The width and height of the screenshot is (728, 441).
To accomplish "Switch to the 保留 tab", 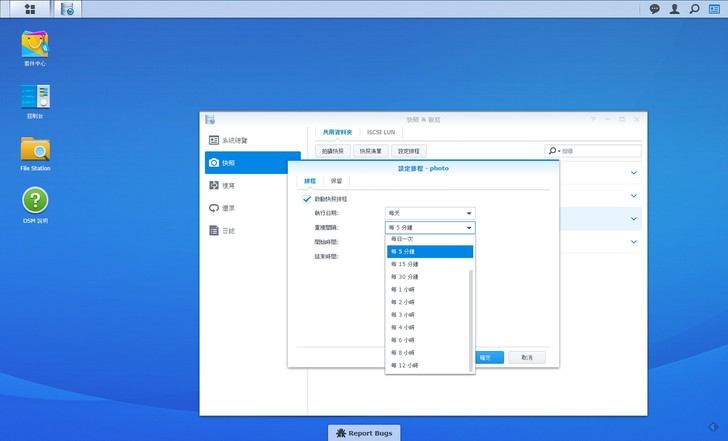I will pos(336,181).
